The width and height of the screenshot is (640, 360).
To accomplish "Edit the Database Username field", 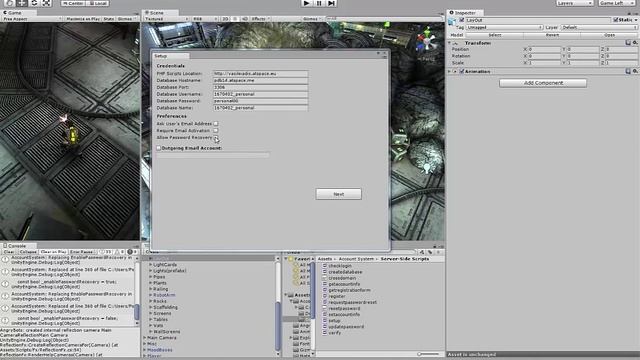I will [260, 94].
